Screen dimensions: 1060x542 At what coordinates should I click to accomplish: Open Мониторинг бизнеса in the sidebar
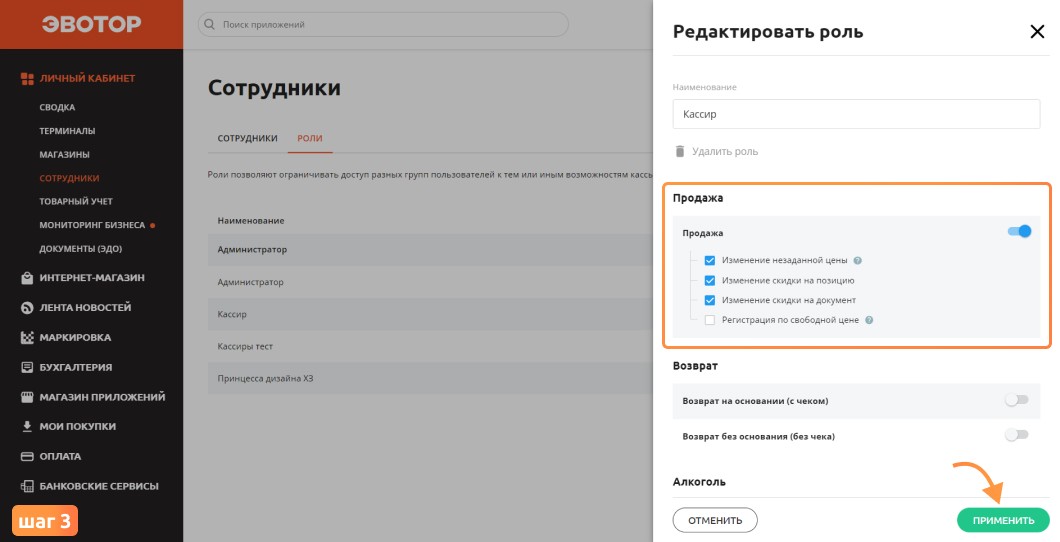pyautogui.click(x=92, y=225)
